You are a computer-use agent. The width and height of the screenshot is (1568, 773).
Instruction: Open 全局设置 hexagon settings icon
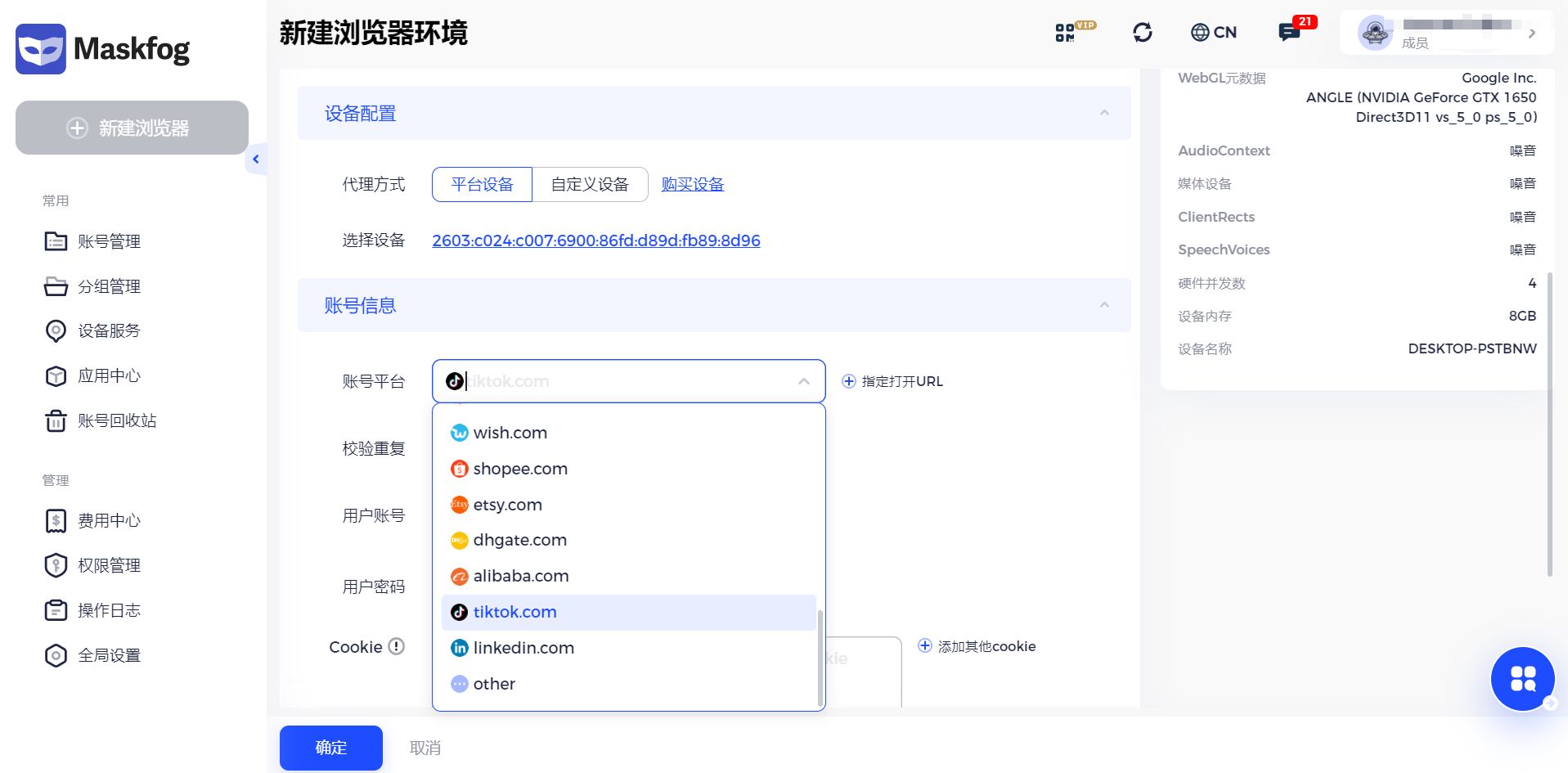tap(56, 655)
